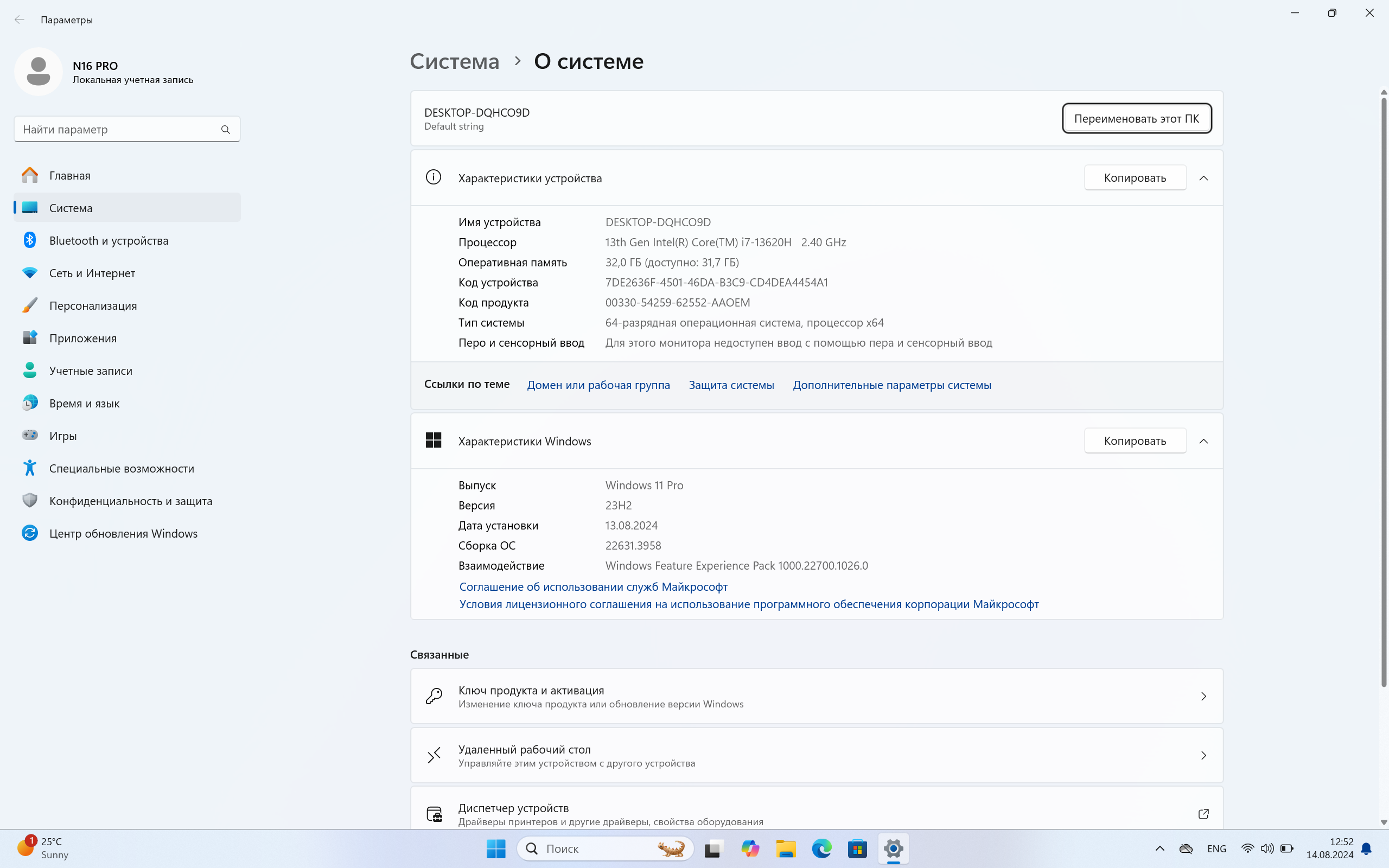This screenshot has height=868, width=1389.
Task: Collapse the Характеристики Windows section
Action: 1203,441
